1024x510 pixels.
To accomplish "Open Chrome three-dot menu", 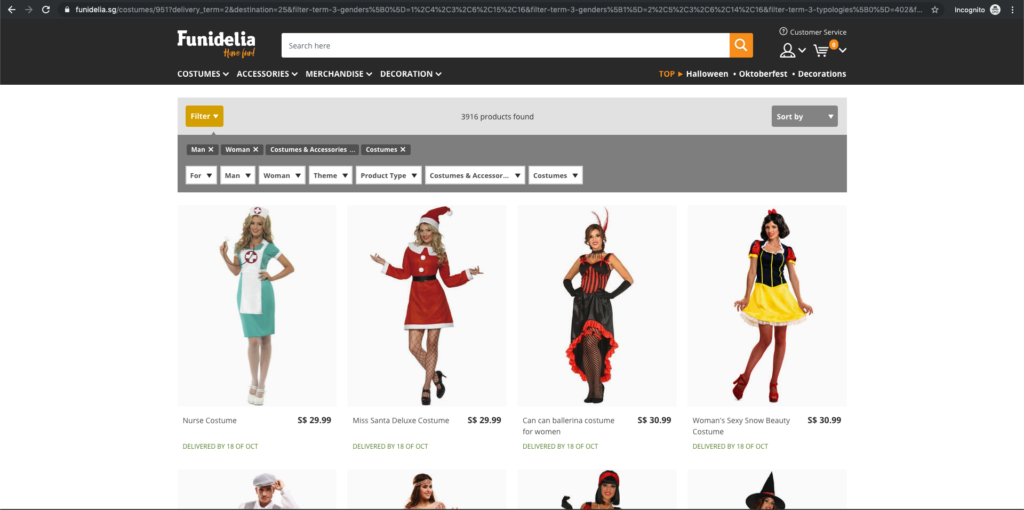I will 1012,10.
